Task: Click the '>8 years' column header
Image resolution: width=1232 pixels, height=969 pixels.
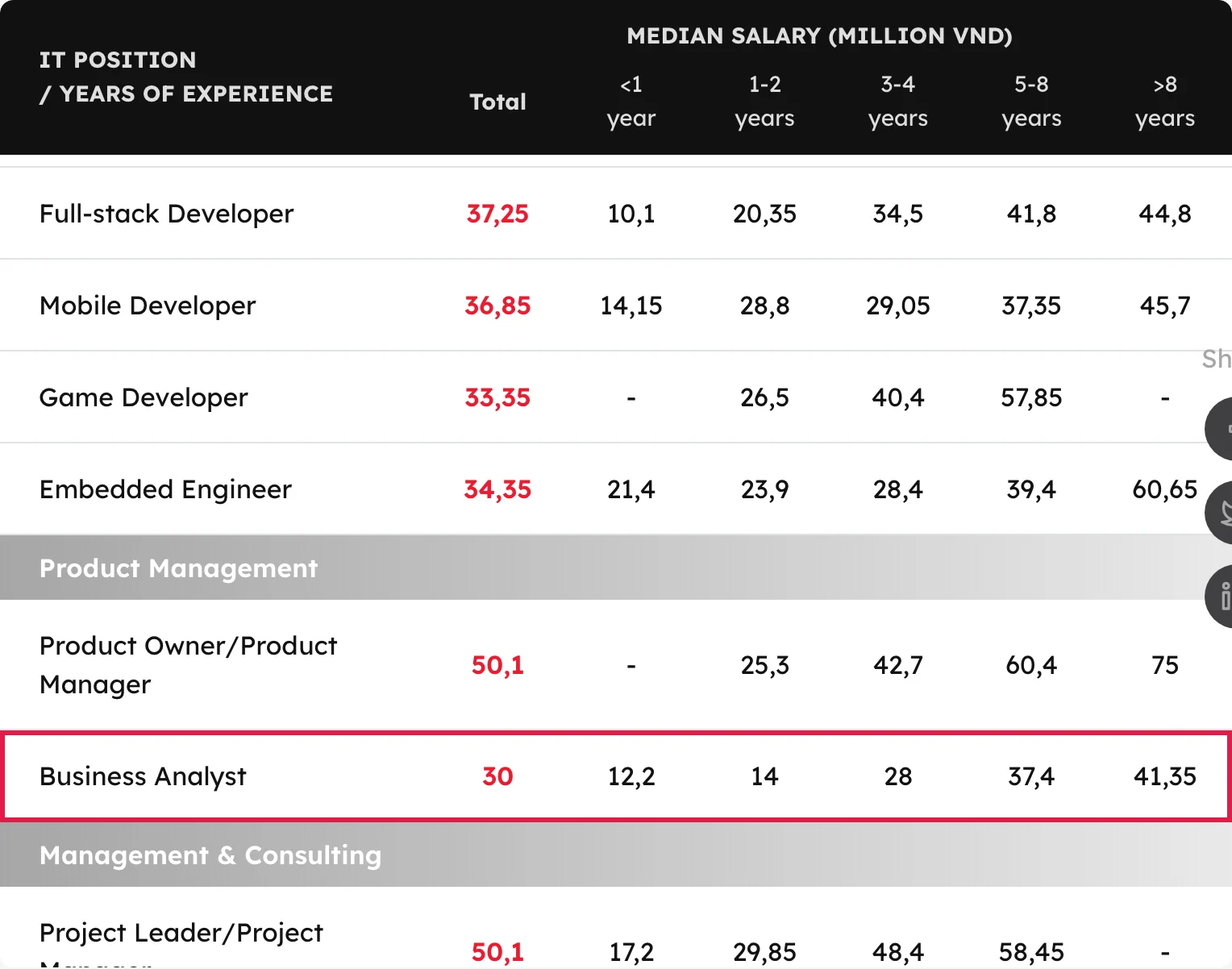Action: coord(1165,102)
